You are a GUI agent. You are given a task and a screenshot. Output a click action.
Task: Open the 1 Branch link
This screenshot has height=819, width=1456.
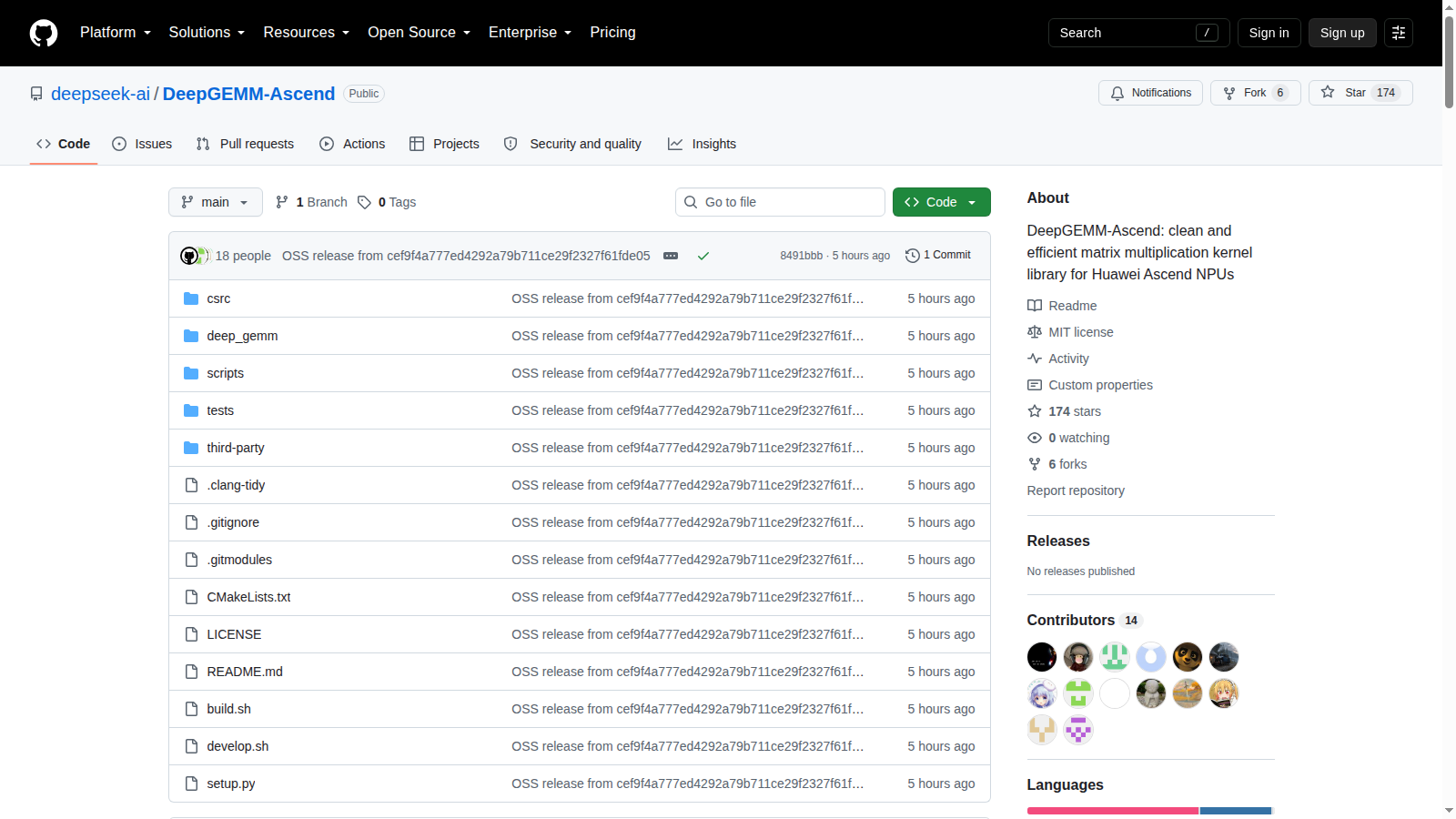click(x=311, y=202)
